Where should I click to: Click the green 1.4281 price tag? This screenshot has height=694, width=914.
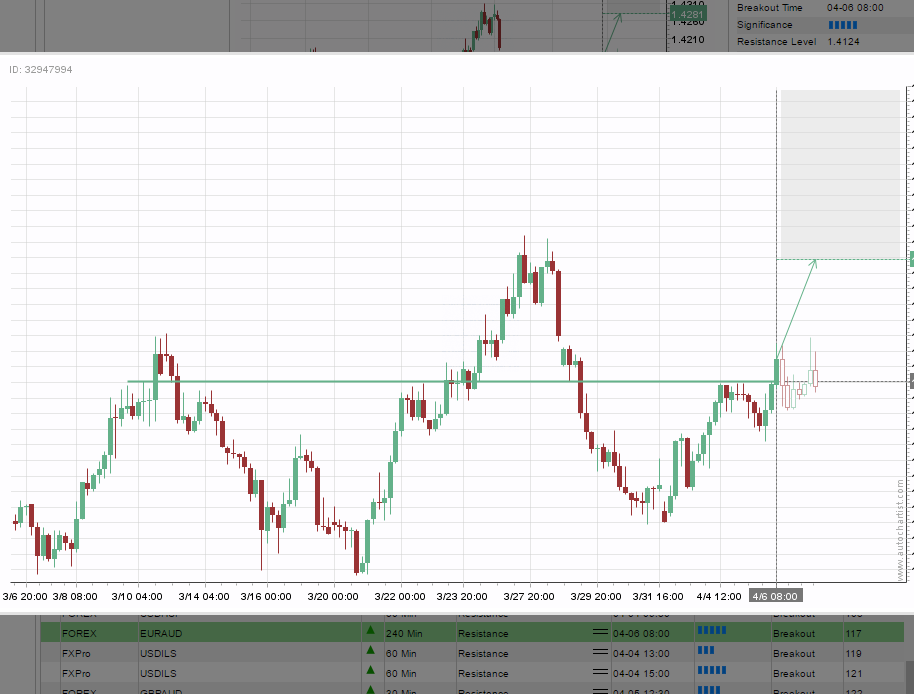click(688, 15)
